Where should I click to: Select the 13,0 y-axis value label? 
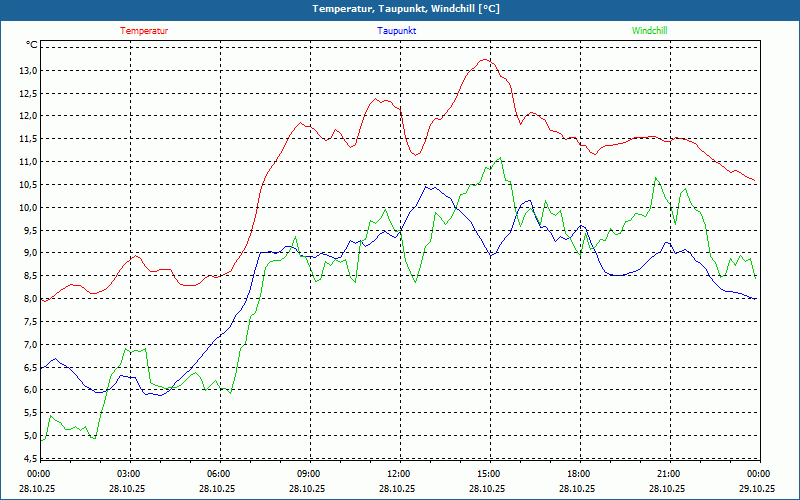pos(26,71)
